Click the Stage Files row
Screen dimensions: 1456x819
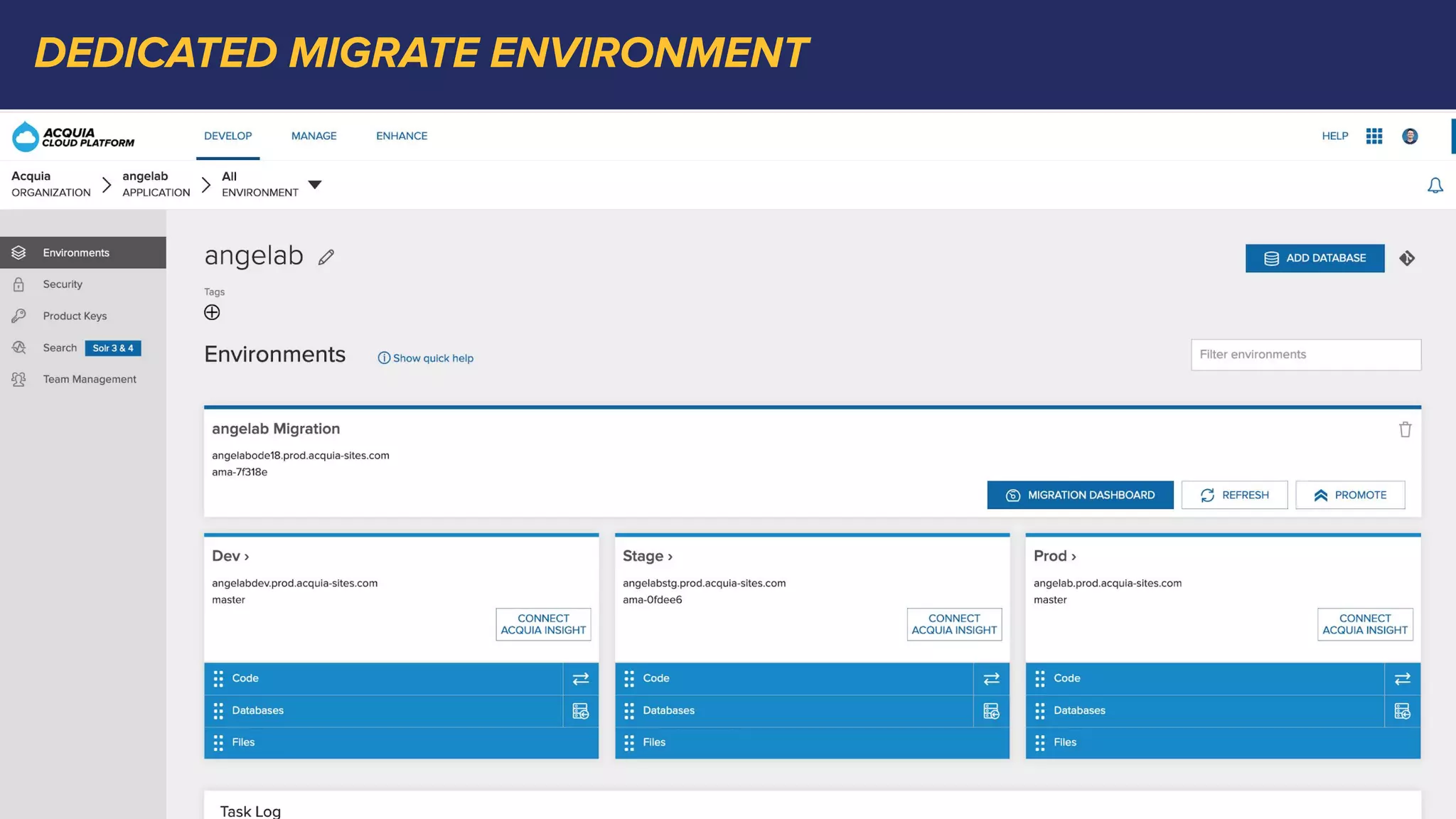pos(812,743)
